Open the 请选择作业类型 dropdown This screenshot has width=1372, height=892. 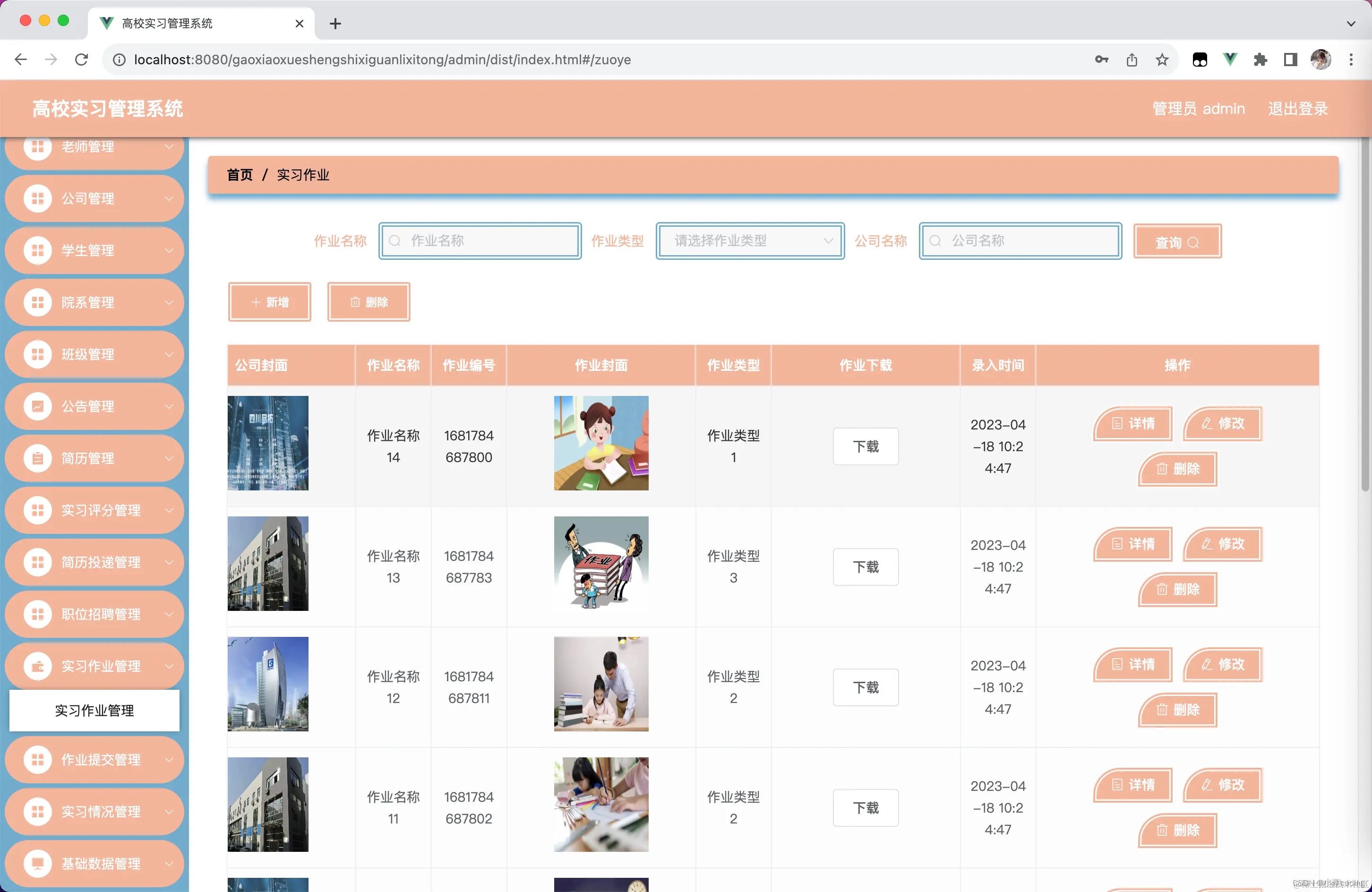749,241
